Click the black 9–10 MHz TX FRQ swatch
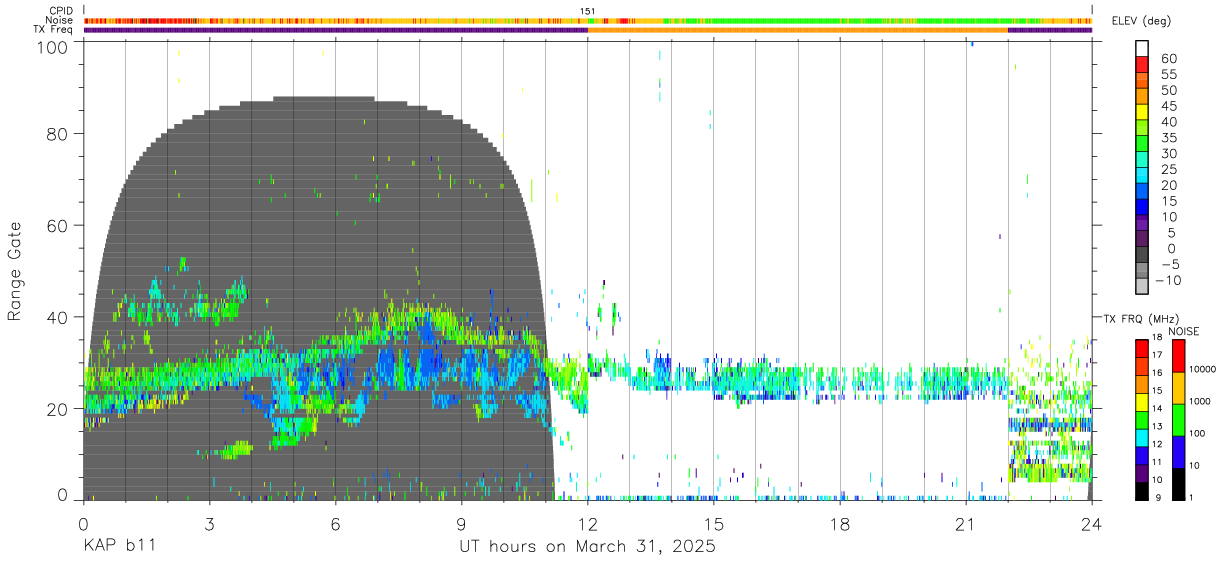Screen dimensions: 1228x567 [x=1142, y=491]
